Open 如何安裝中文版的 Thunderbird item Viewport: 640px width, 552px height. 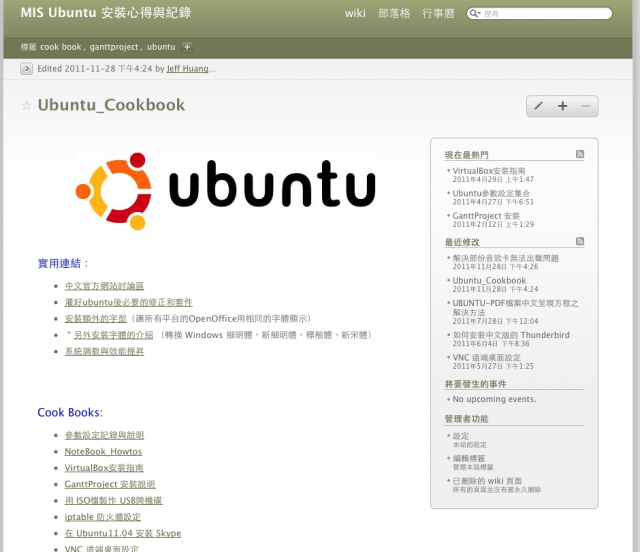pyautogui.click(x=511, y=335)
